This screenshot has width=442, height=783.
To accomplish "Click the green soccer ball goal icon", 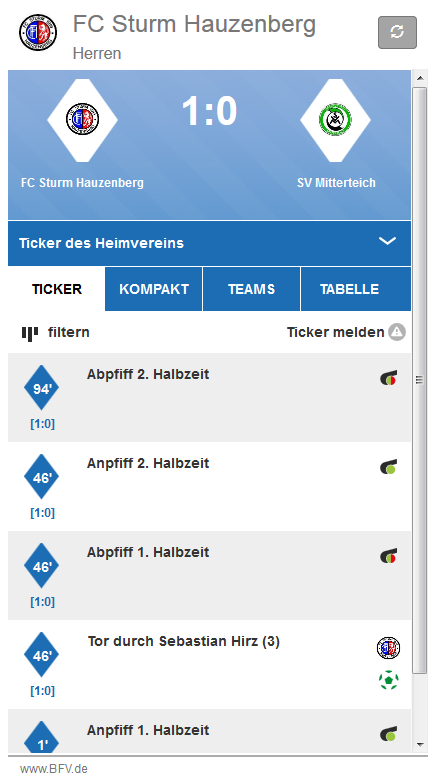I will [x=389, y=680].
